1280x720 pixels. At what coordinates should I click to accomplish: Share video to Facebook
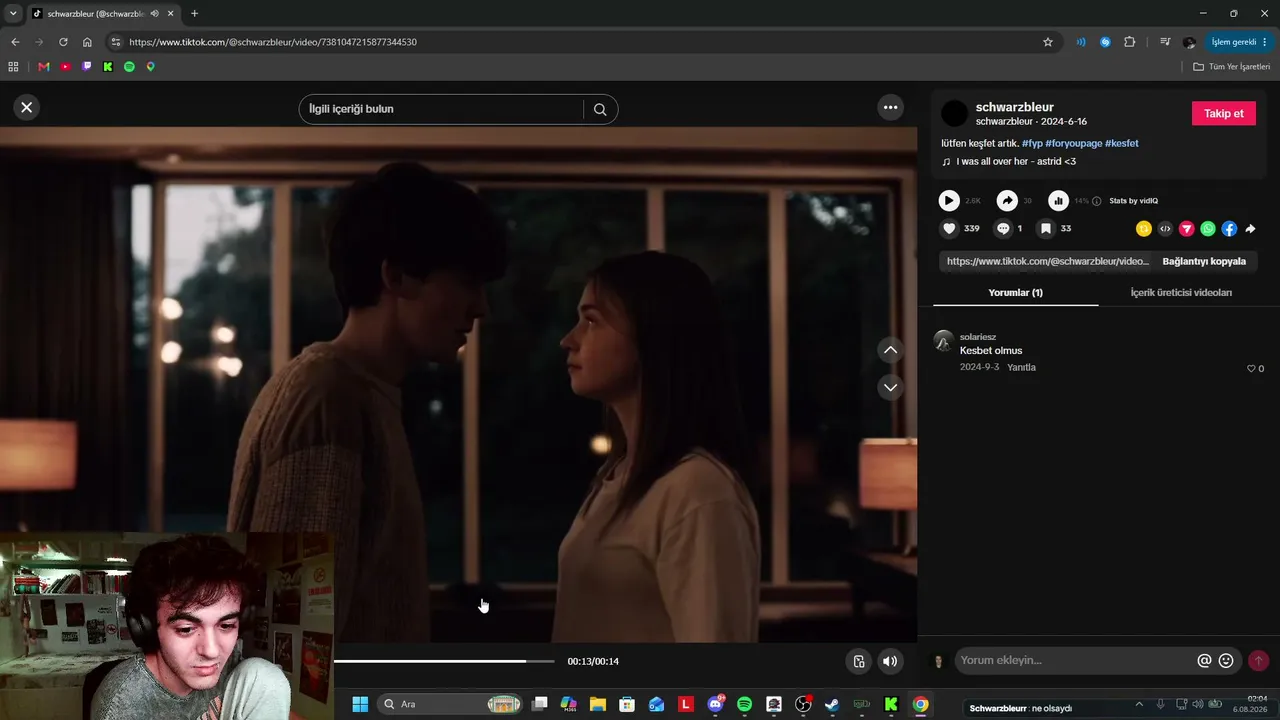tap(1229, 229)
